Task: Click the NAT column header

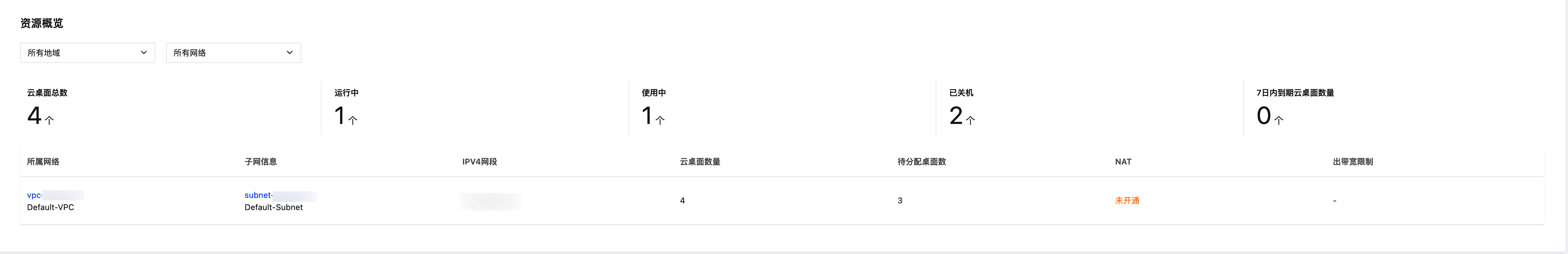Action: coord(1123,161)
